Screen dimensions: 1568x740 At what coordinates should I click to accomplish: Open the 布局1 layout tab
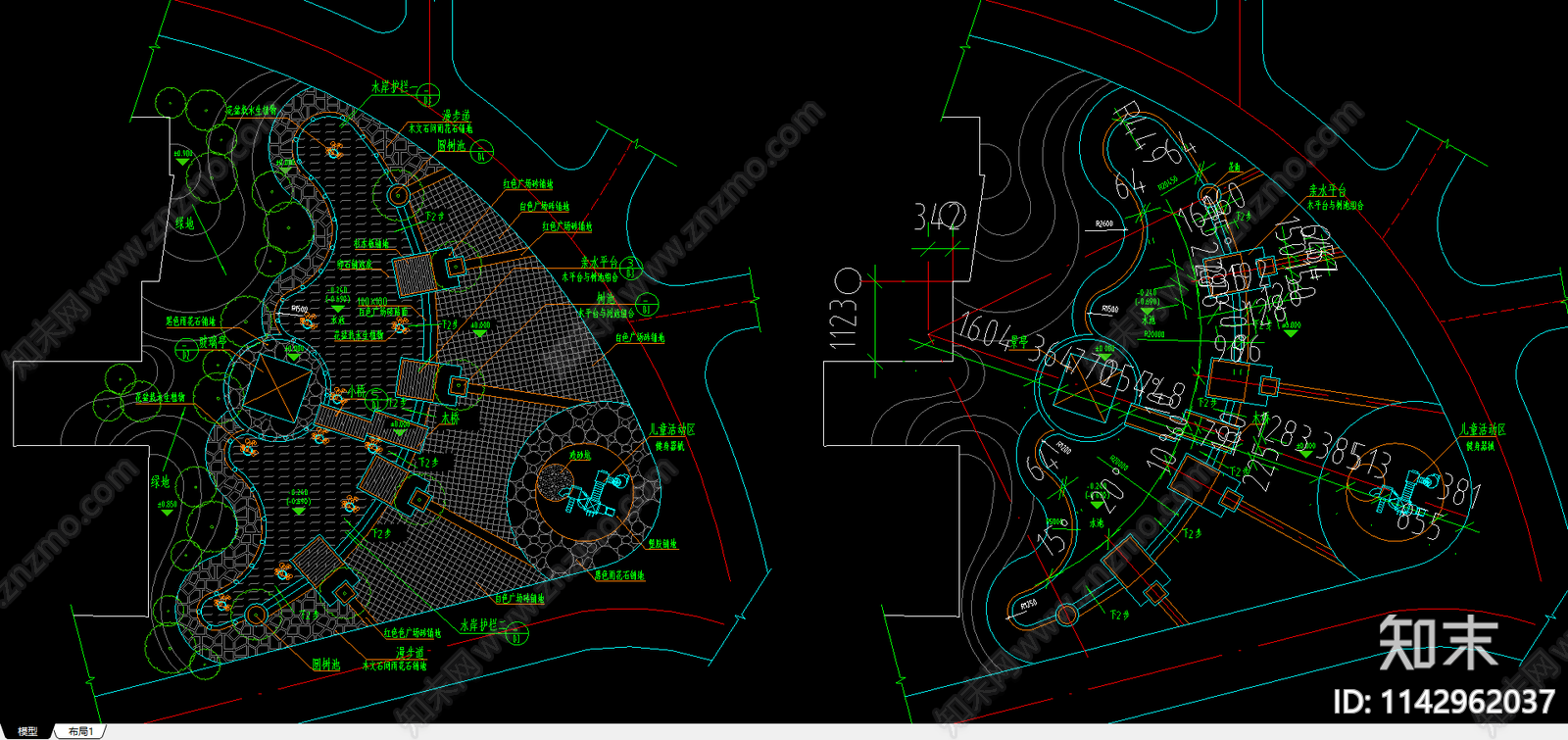(80, 732)
